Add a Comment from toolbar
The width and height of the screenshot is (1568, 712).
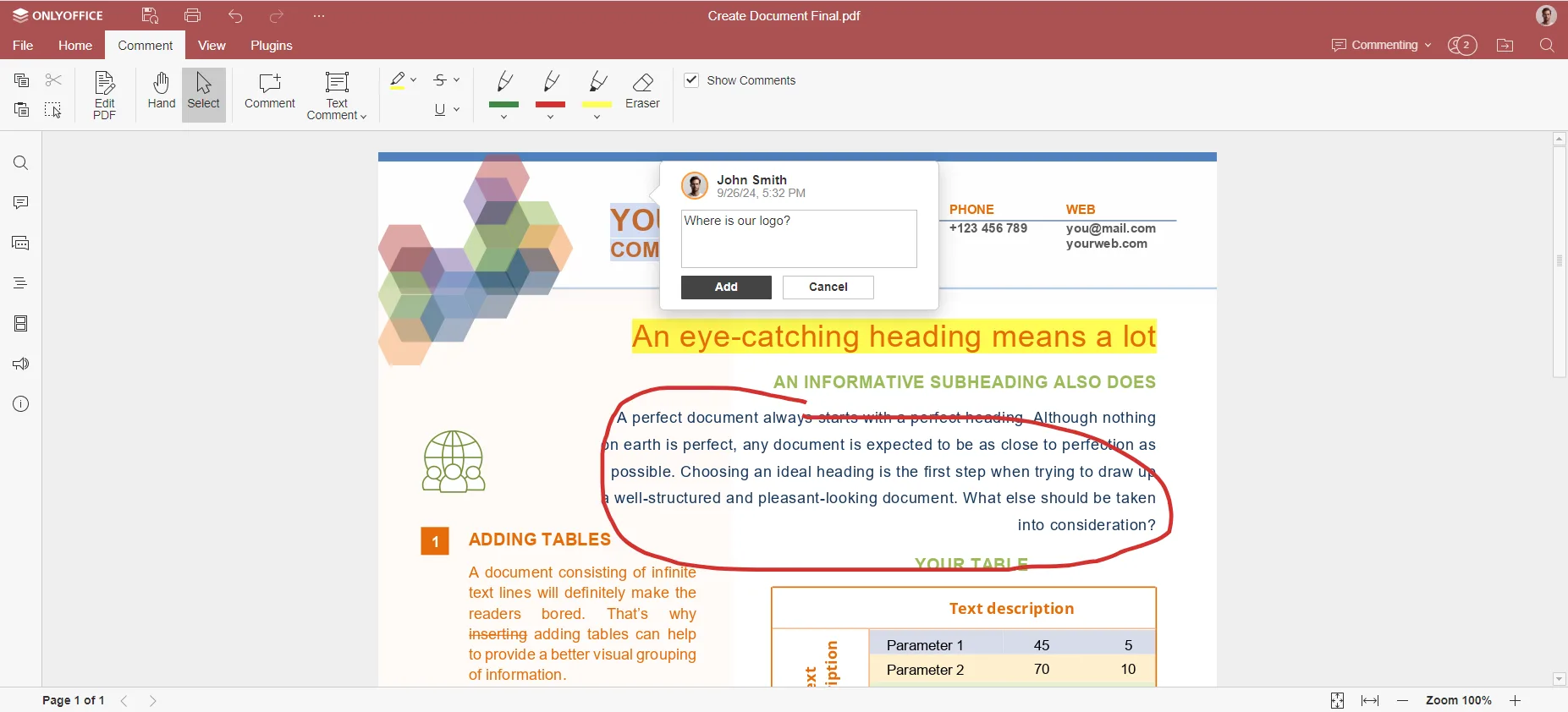(270, 90)
